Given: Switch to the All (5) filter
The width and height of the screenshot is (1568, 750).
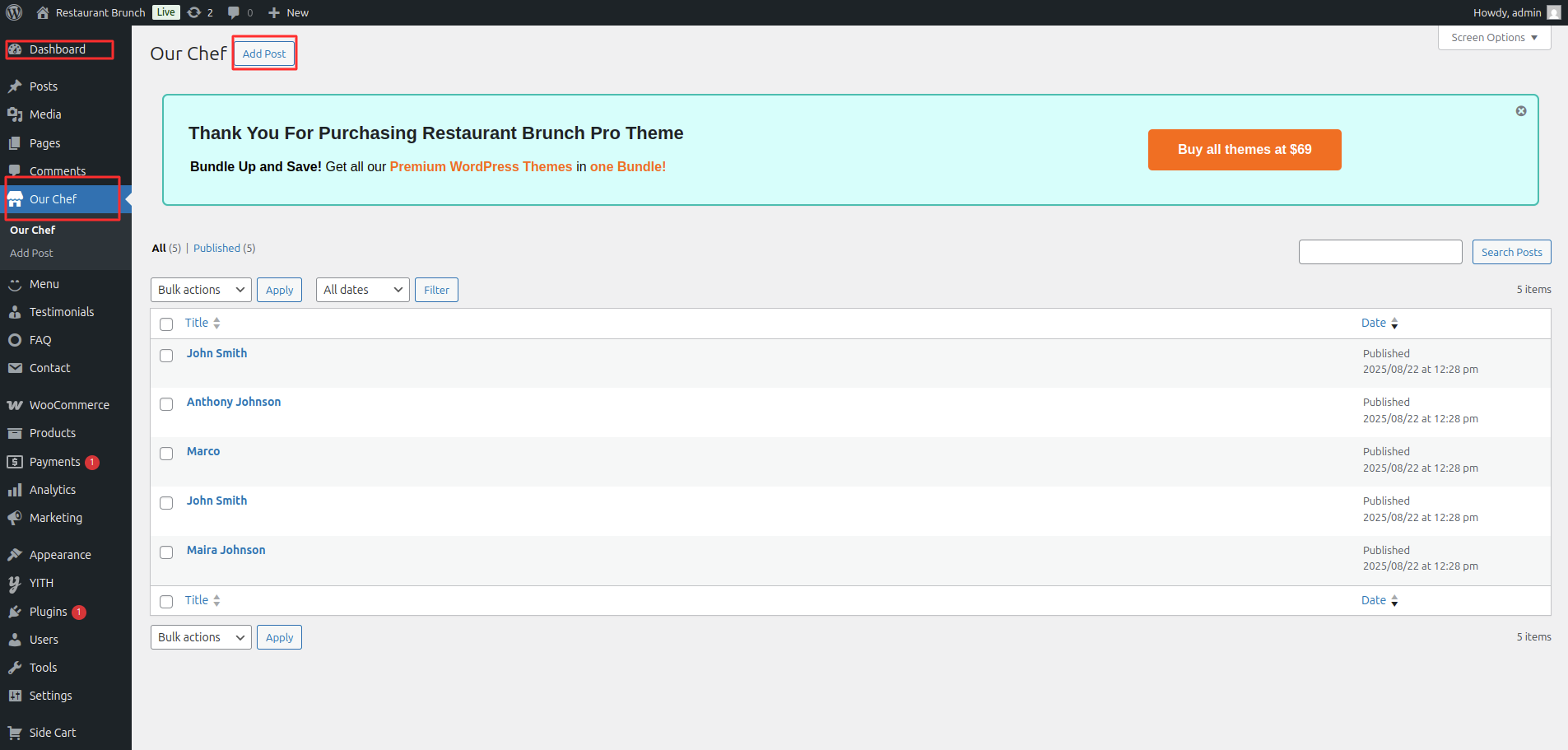Looking at the screenshot, I should 166,248.
